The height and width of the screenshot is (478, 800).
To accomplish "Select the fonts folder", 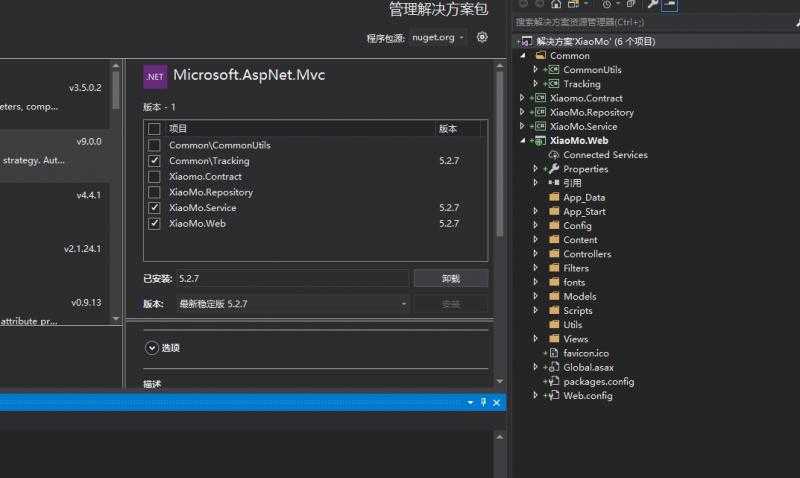I will (x=574, y=282).
